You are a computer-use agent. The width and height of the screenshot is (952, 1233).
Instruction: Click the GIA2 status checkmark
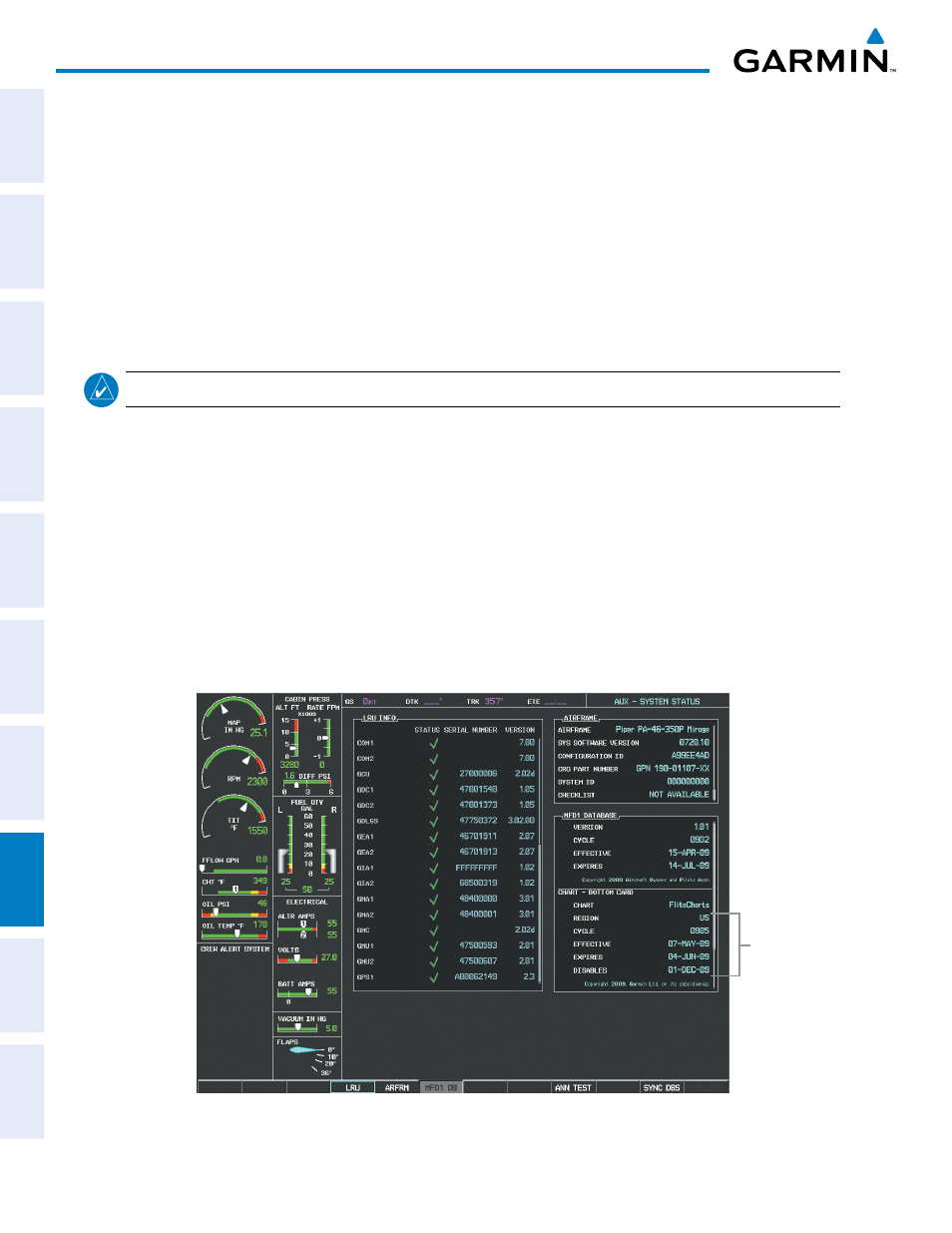pyautogui.click(x=434, y=884)
